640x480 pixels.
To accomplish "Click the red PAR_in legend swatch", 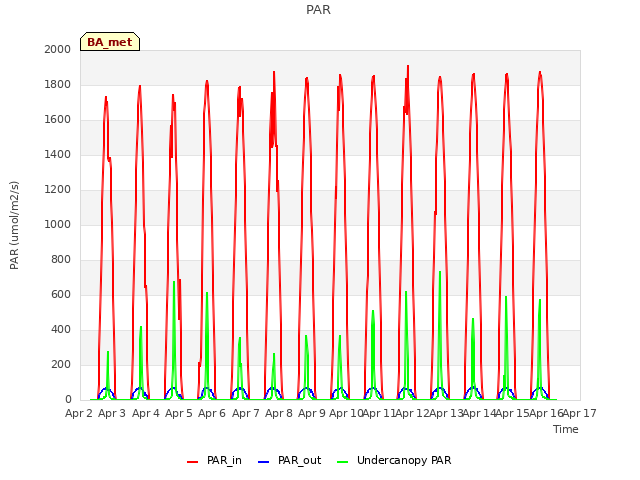I will pyautogui.click(x=192, y=462).
